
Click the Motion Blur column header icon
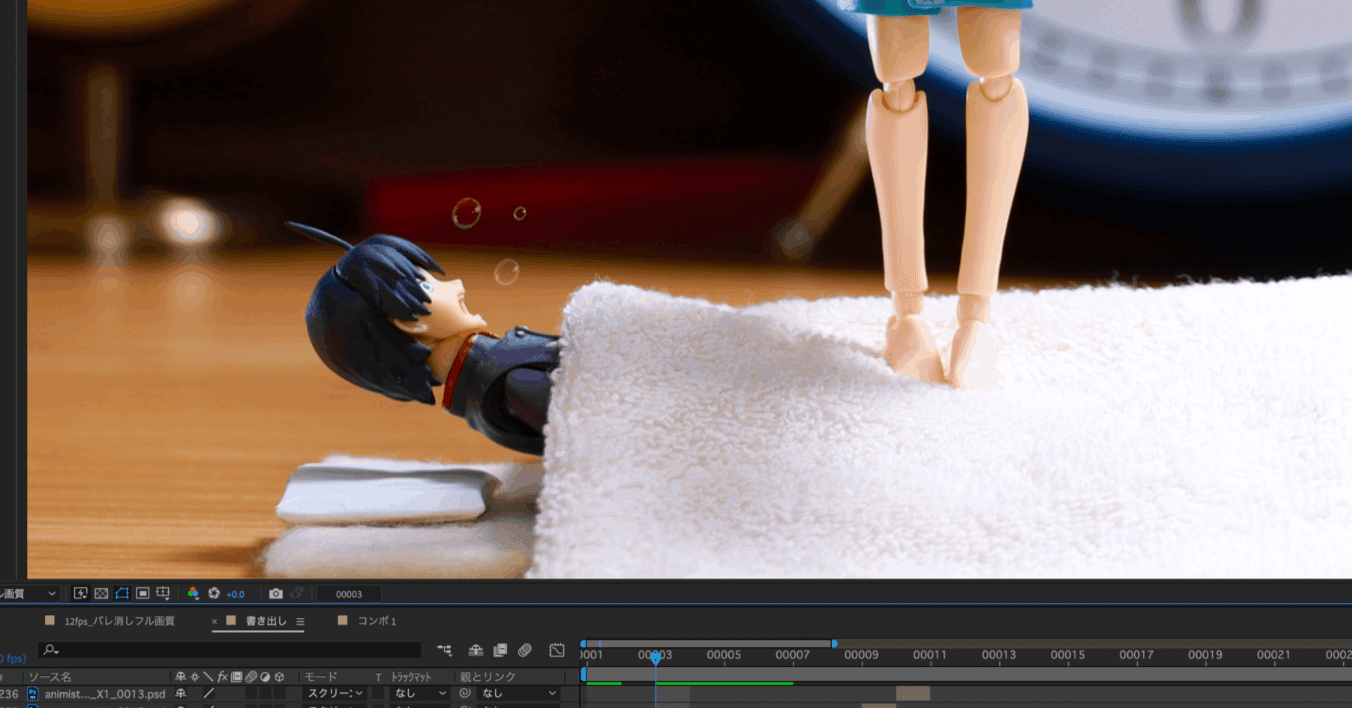pos(251,677)
